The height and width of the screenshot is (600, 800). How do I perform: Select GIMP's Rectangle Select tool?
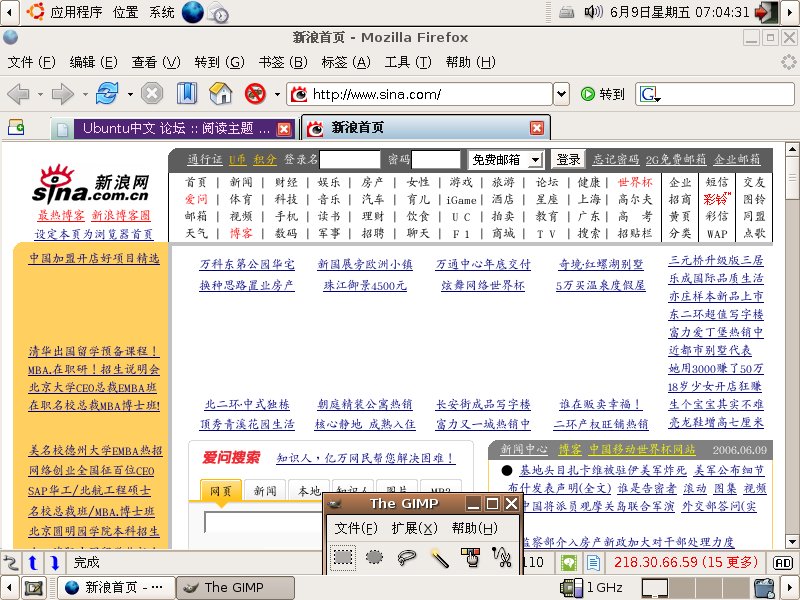343,557
